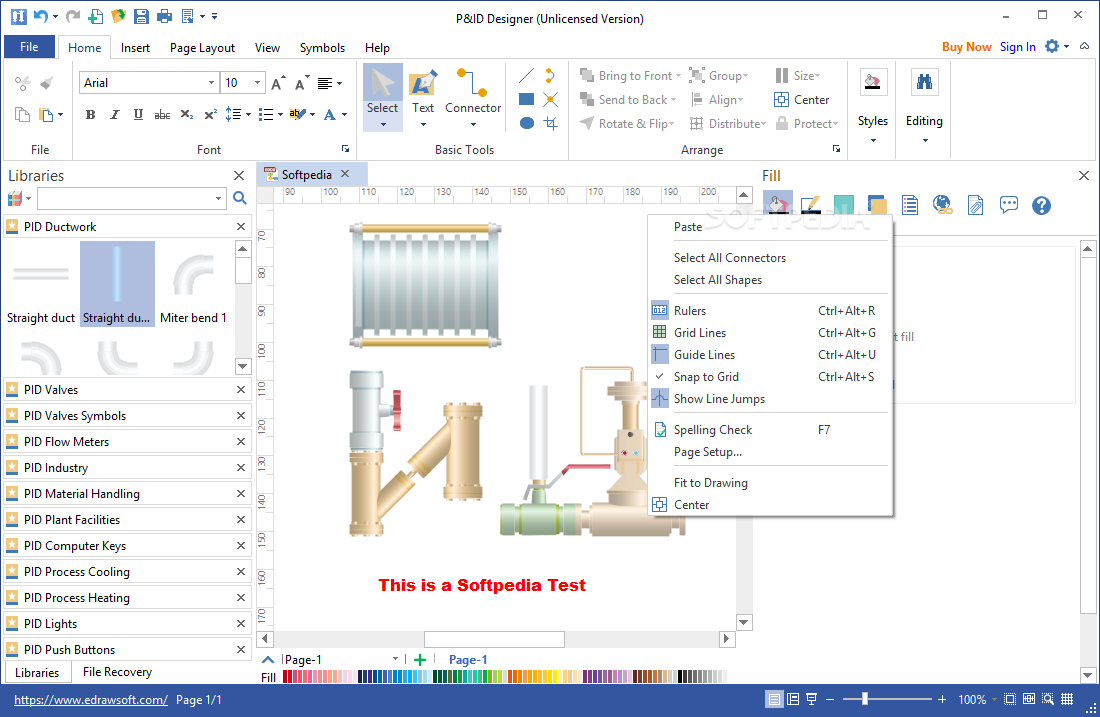Click the Sign In link
Image resolution: width=1100 pixels, height=717 pixels.
[1017, 47]
